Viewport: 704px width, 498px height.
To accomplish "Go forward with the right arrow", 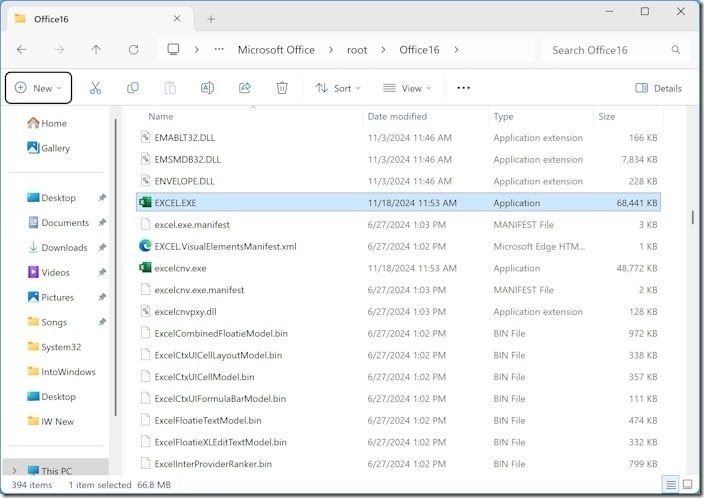I will [x=59, y=50].
